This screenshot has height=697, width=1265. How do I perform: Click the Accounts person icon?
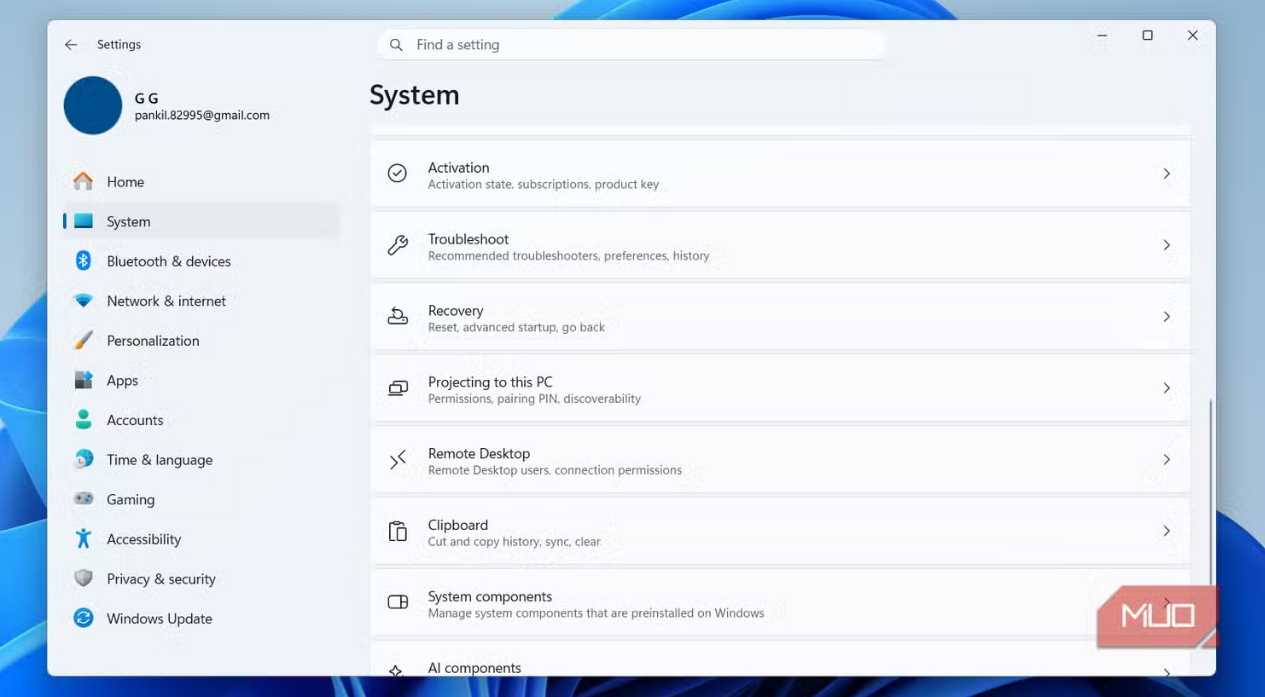click(84, 420)
